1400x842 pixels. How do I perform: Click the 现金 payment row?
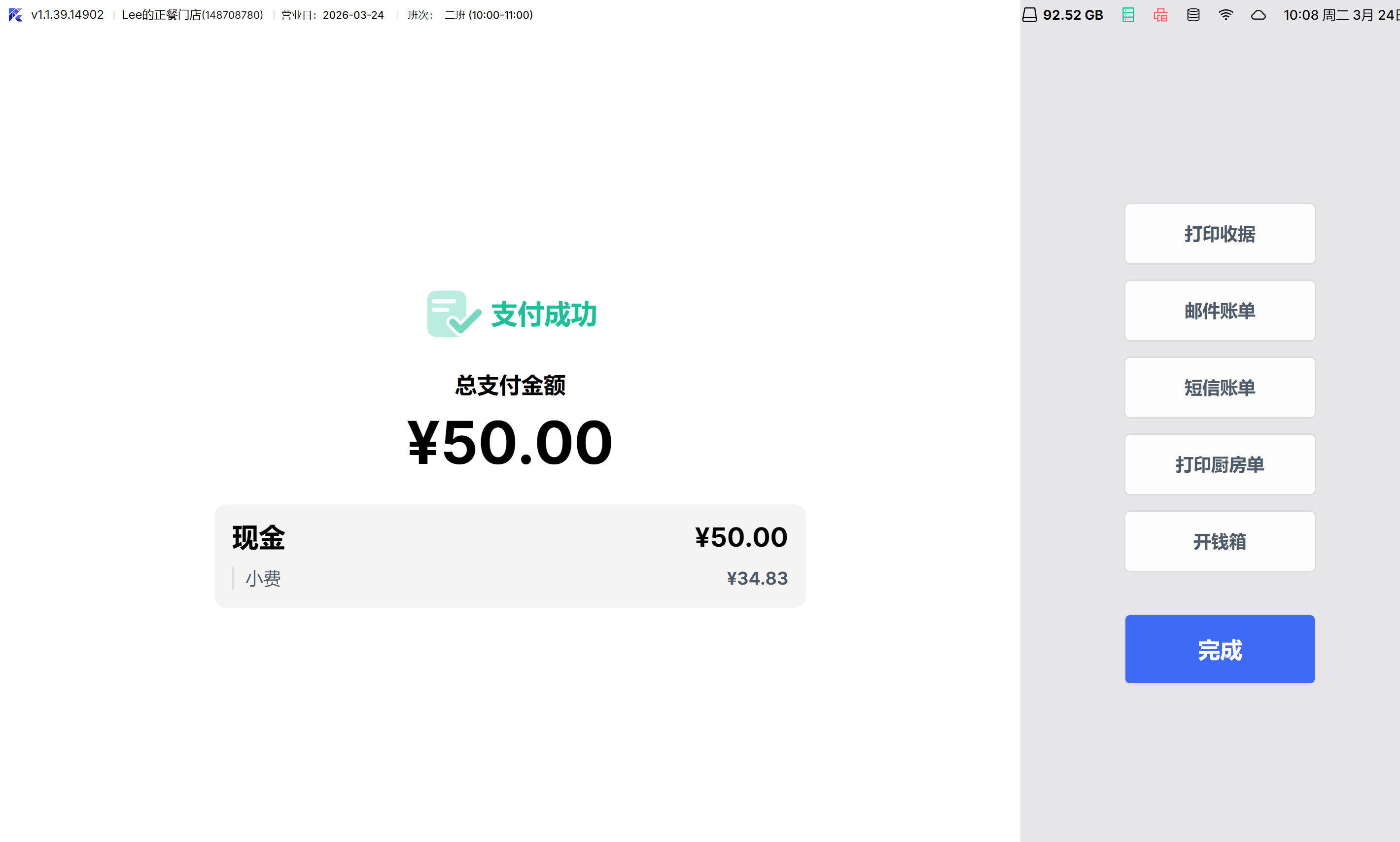[x=509, y=537]
